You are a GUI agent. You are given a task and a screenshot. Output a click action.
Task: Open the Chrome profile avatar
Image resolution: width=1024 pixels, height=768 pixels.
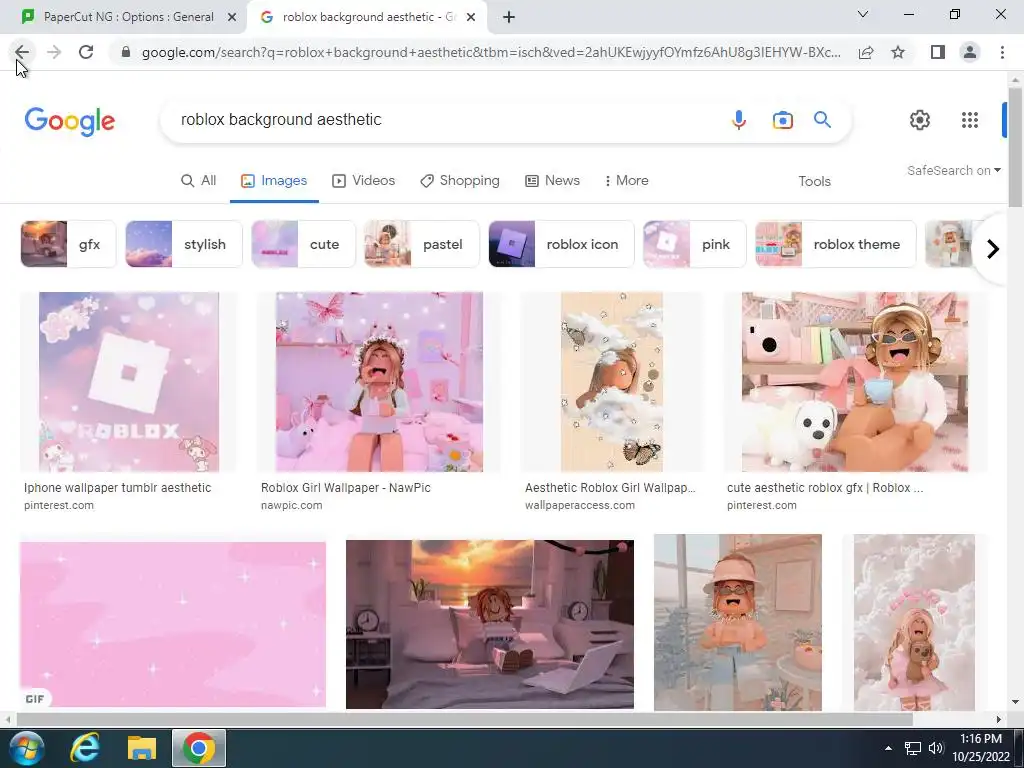(970, 52)
